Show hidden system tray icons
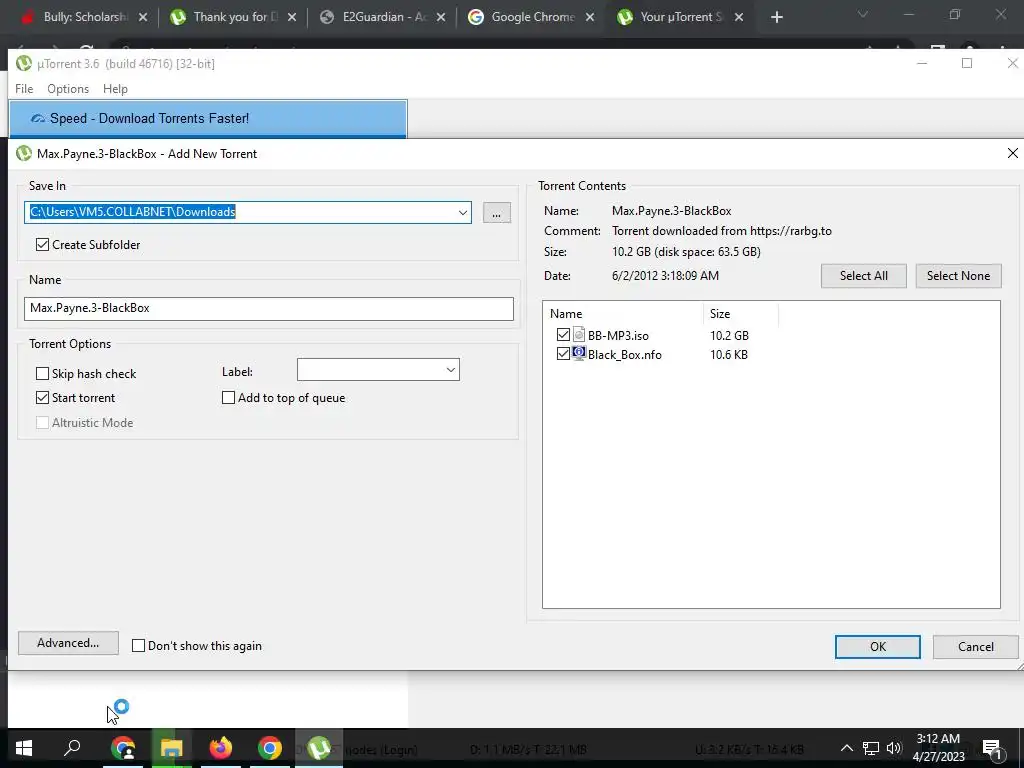The height and width of the screenshot is (768, 1024). tap(846, 748)
